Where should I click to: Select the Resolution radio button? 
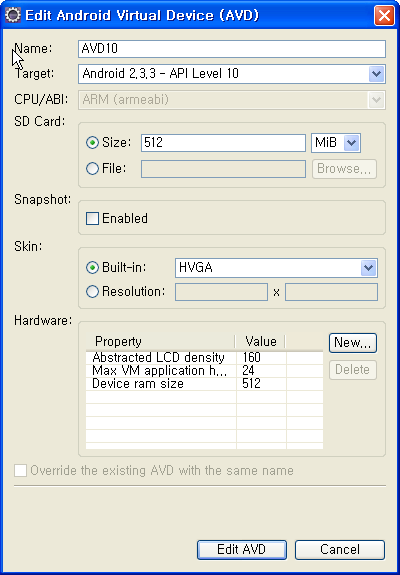[92, 292]
